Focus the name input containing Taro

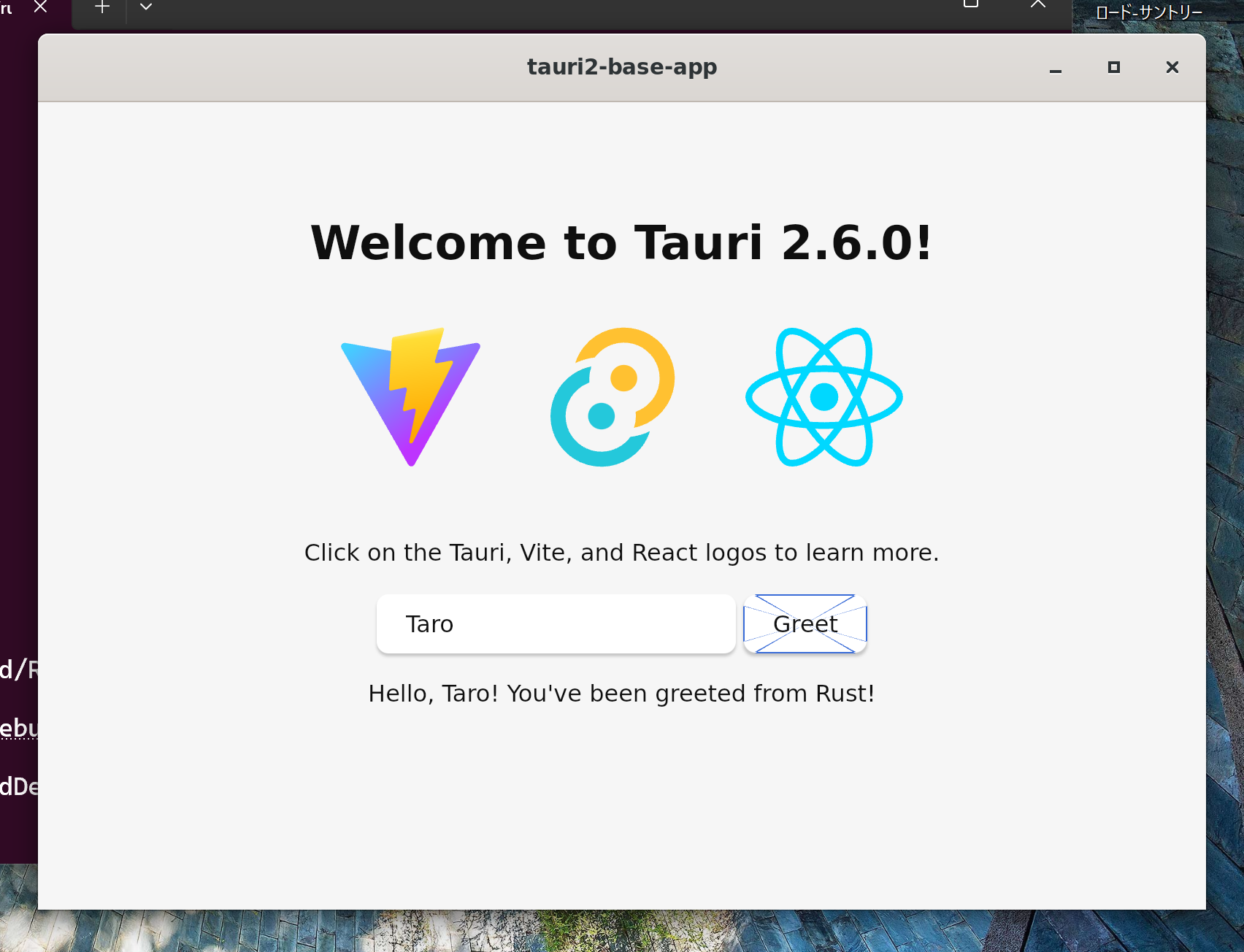pos(556,624)
